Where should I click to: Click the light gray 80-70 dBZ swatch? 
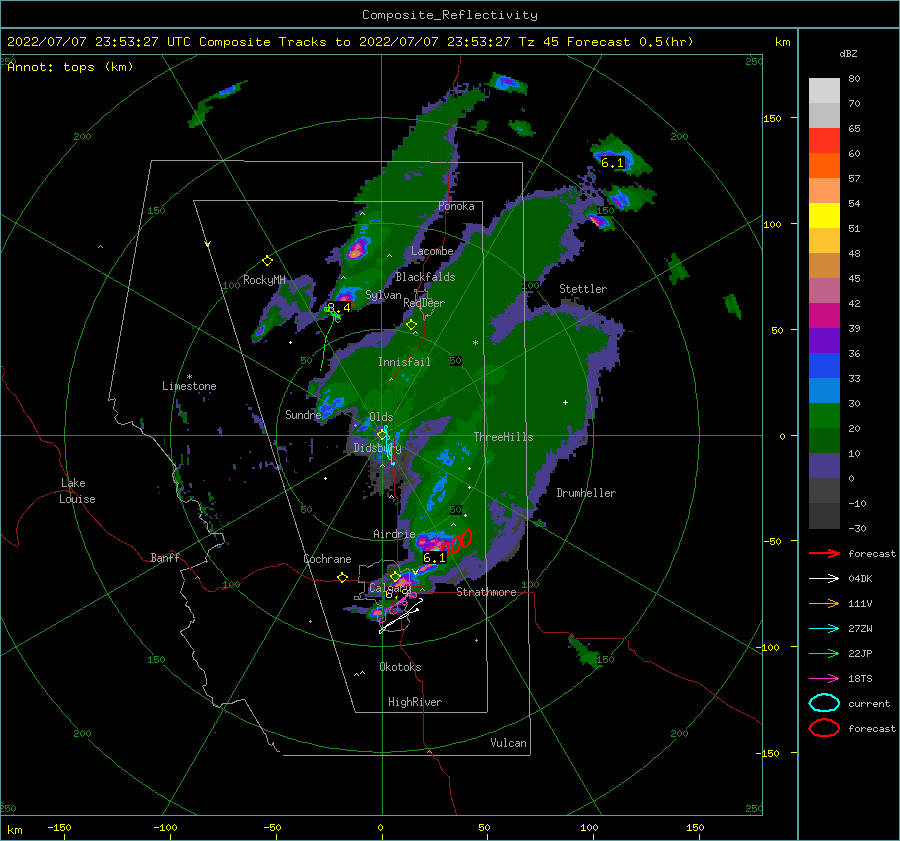click(824, 91)
